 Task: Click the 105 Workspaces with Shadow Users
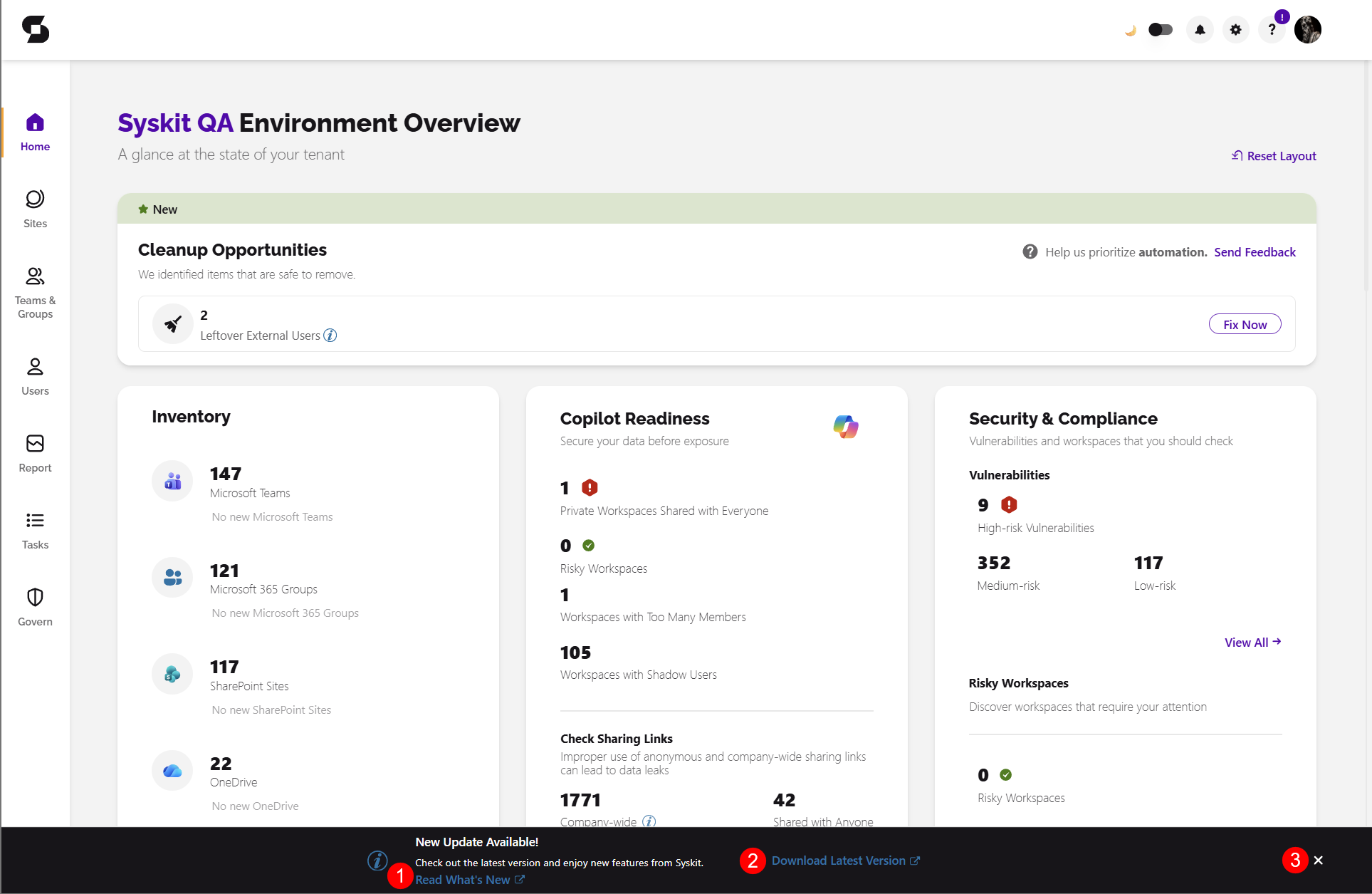pyautogui.click(x=575, y=653)
